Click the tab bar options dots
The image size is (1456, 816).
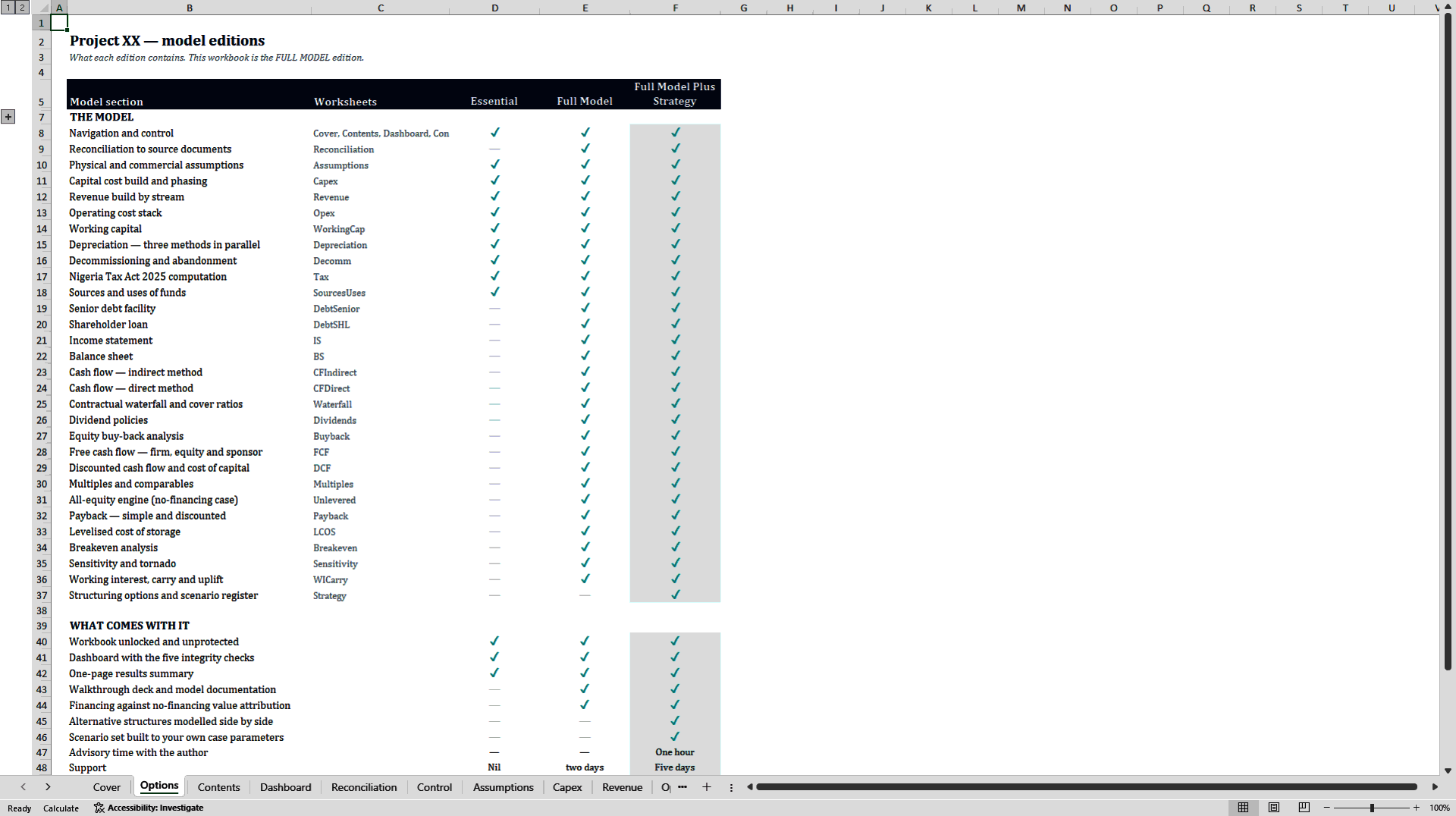coord(731,788)
